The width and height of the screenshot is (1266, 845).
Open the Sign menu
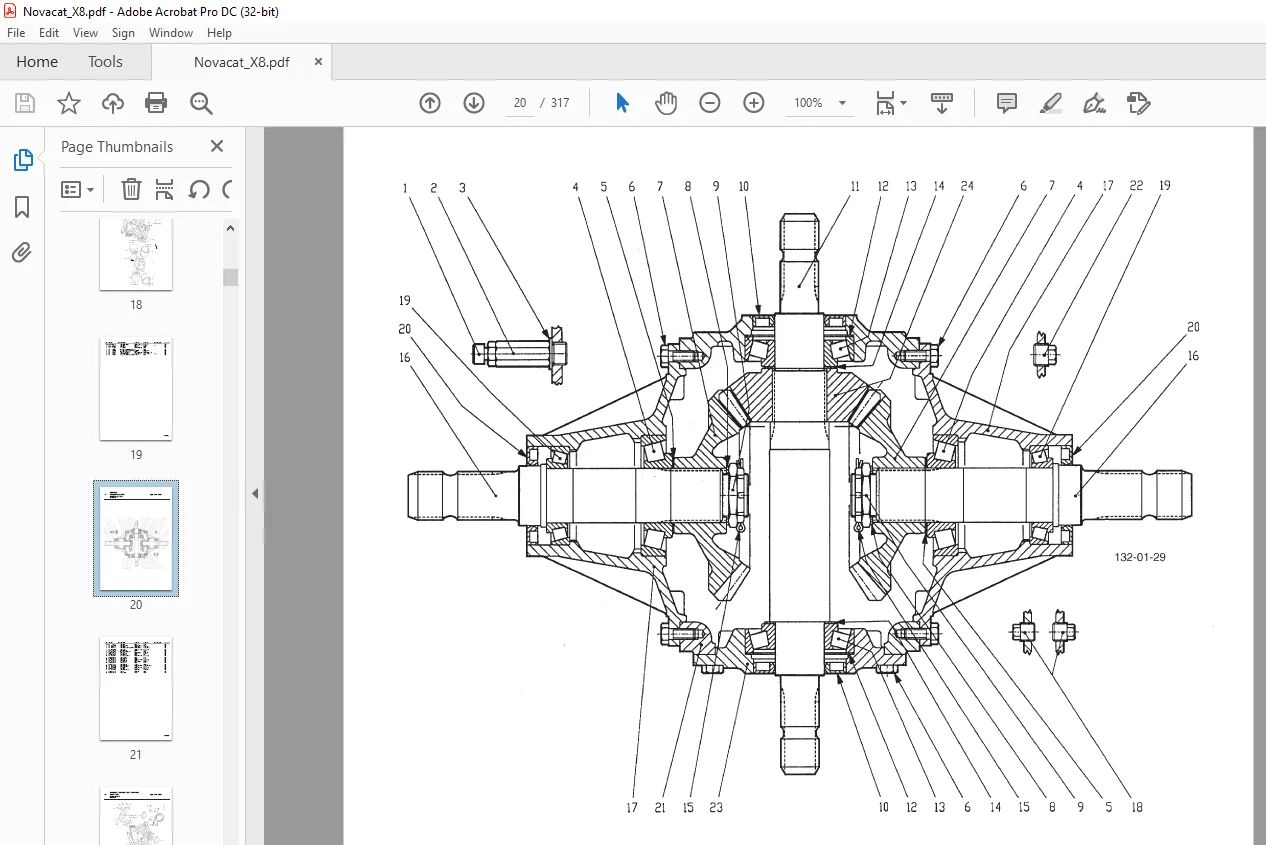(123, 33)
